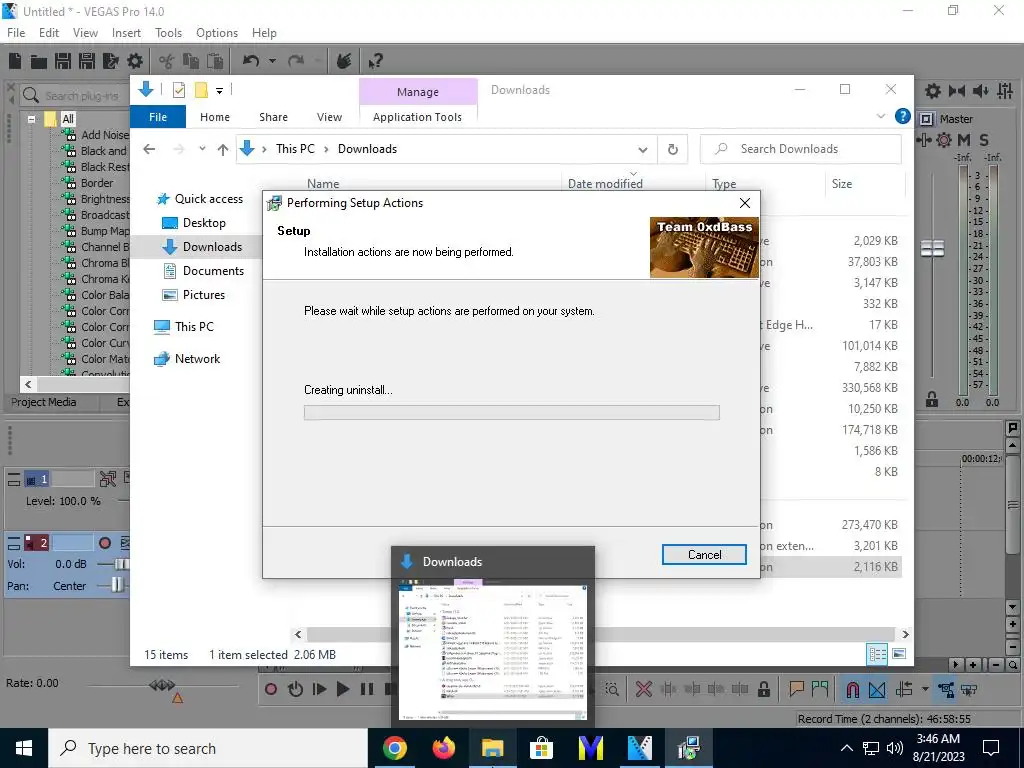Viewport: 1024px width, 768px height.
Task: Click the Pause button in transport bar
Action: pyautogui.click(x=367, y=689)
